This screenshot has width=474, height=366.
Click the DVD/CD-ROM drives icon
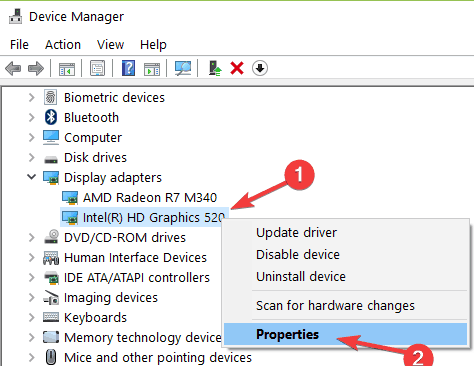[51, 237]
